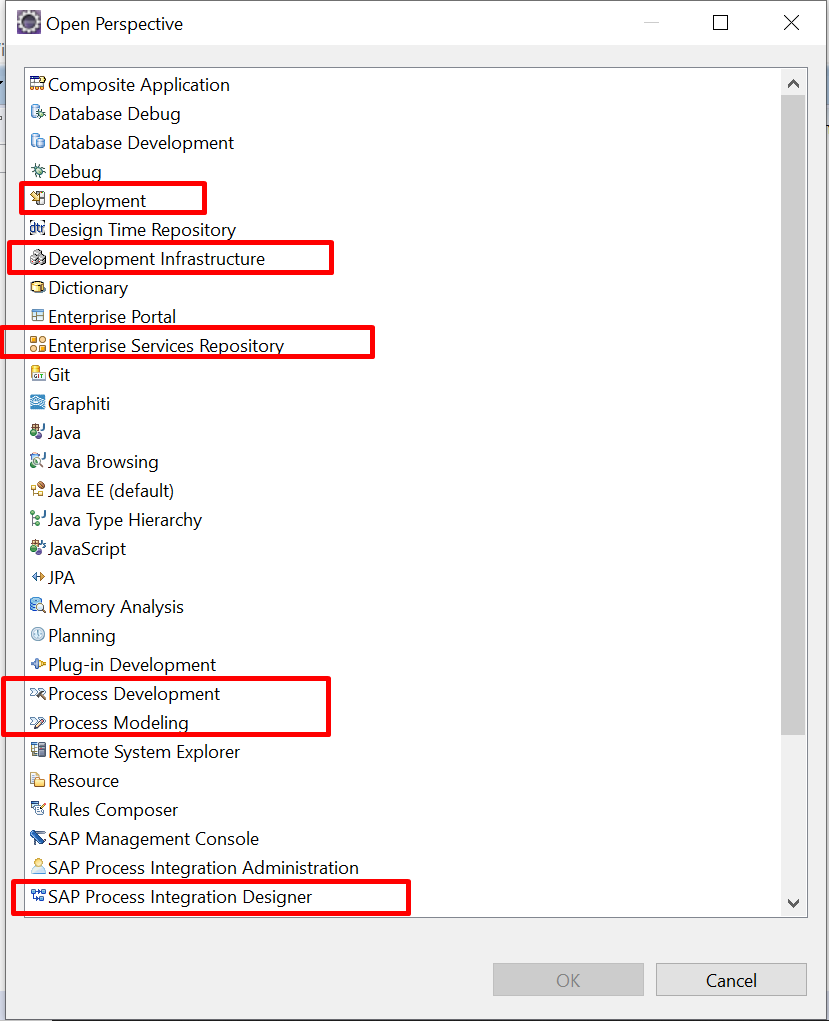This screenshot has height=1021, width=829.
Task: Click the Resource folder icon
Action: click(x=38, y=780)
